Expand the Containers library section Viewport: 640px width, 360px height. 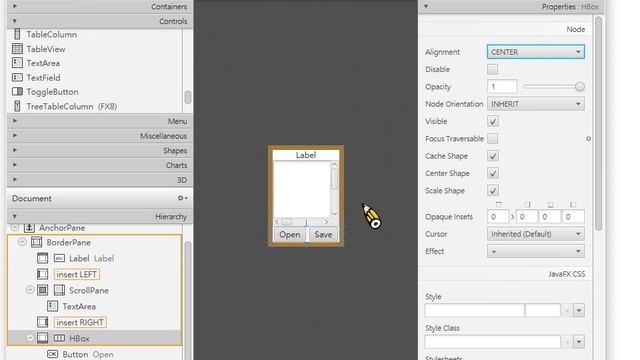[x=15, y=6]
